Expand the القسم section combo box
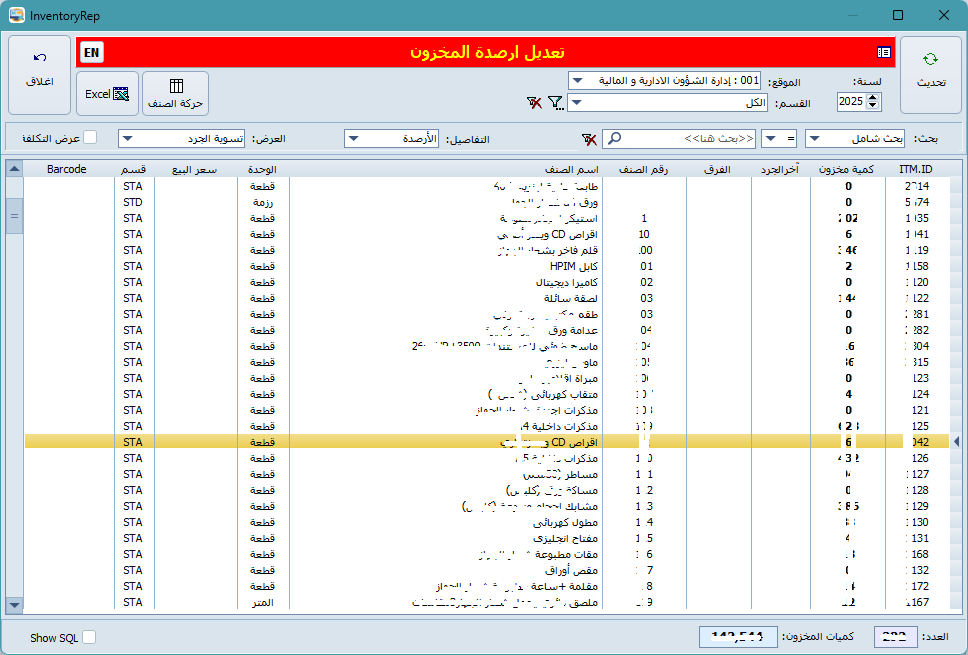Screen dimensions: 968x655 [x=577, y=103]
